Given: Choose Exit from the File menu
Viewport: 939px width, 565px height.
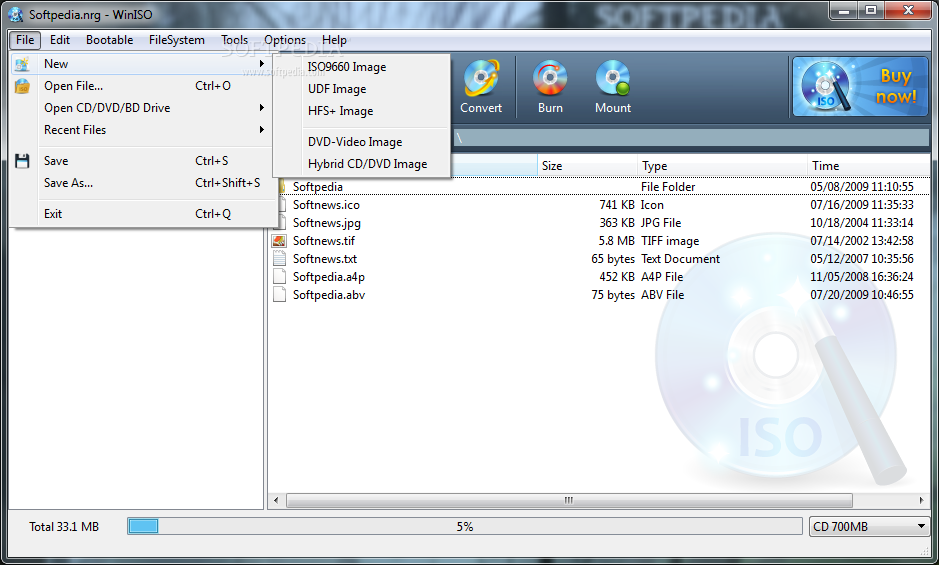Looking at the screenshot, I should coord(142,214).
